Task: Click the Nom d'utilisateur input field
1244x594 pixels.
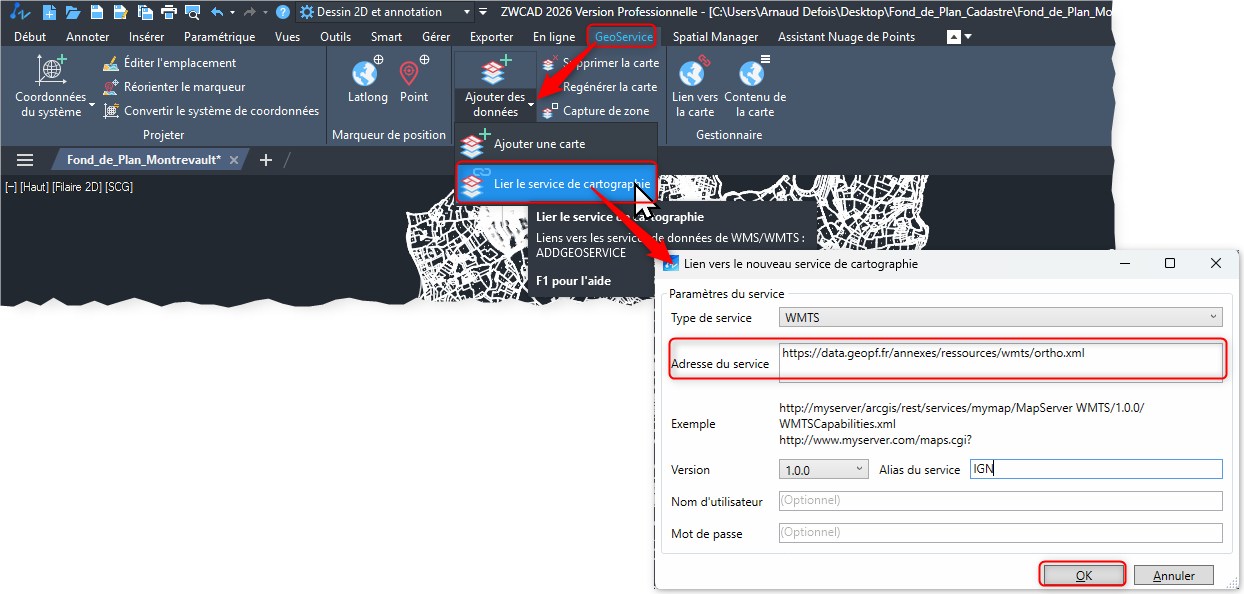Action: [x=1000, y=500]
